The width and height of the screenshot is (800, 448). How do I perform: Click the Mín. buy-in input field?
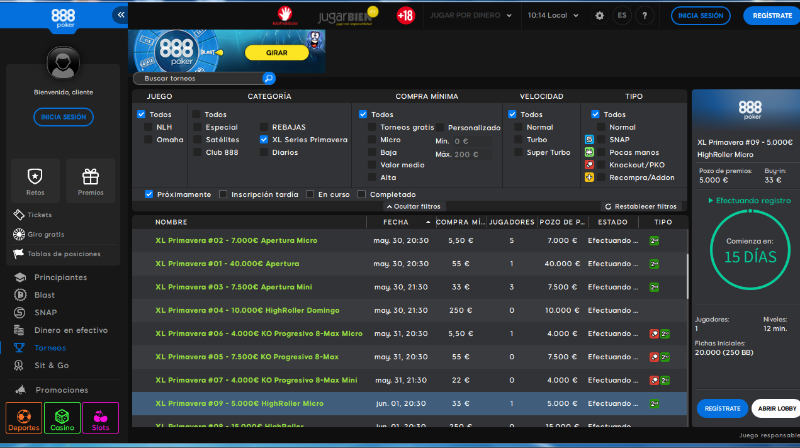tap(472, 141)
